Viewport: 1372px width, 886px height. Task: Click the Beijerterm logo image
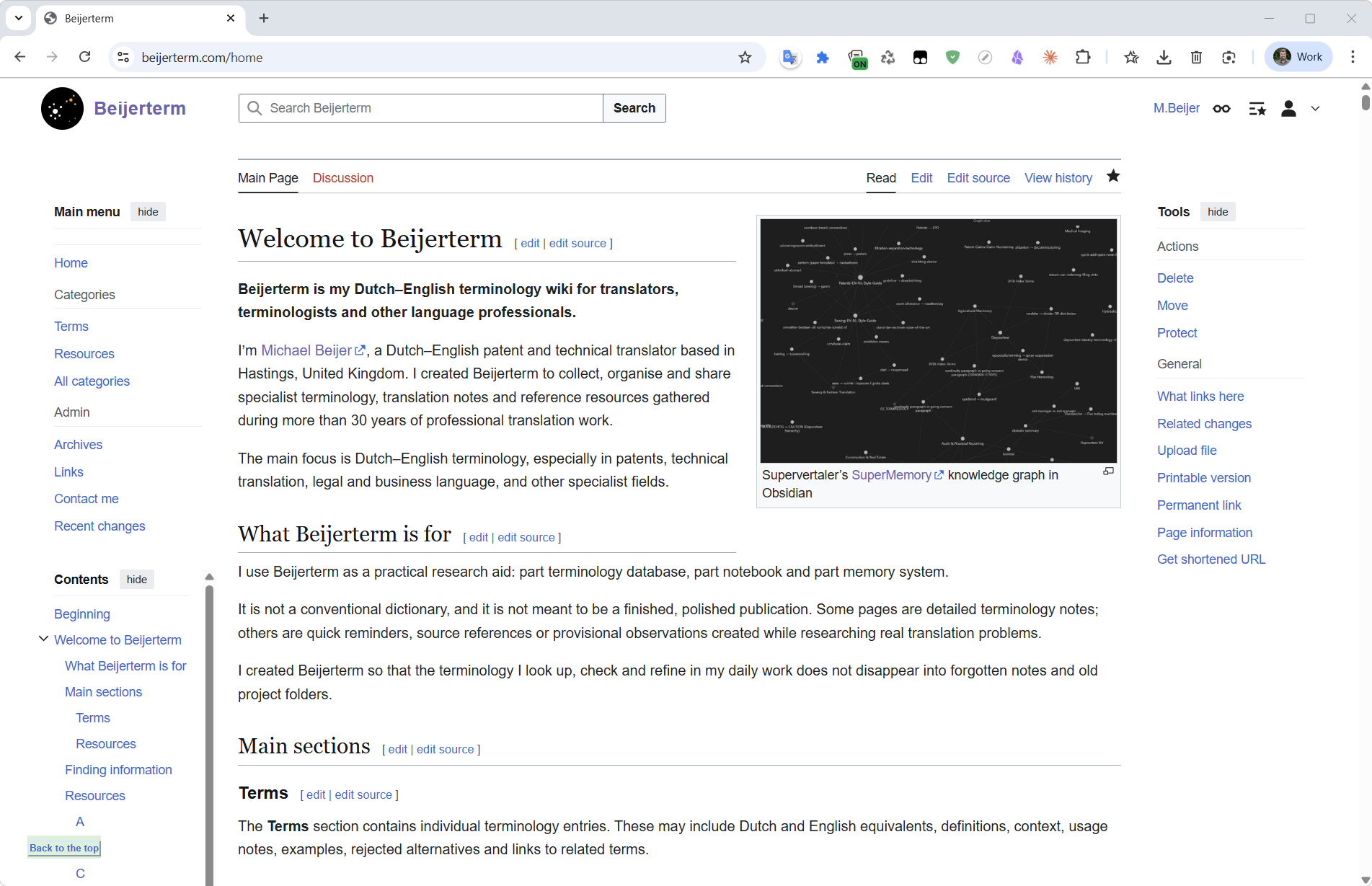[x=62, y=108]
